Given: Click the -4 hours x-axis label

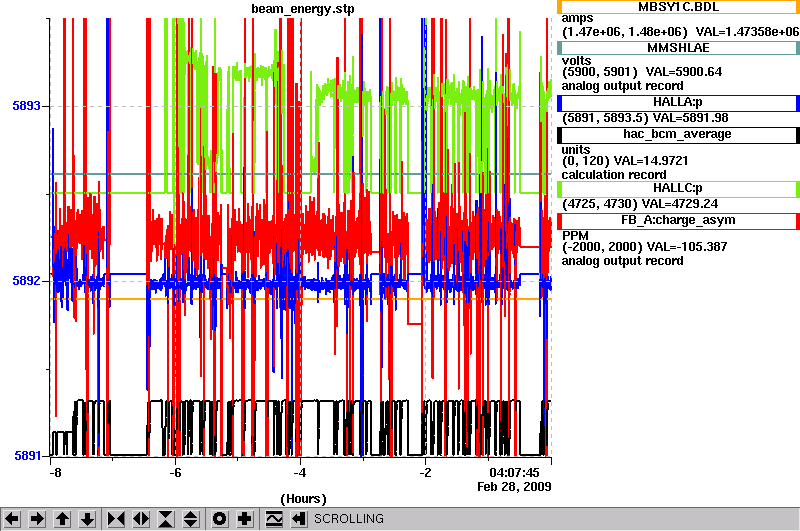Looking at the screenshot, I should click(x=300, y=473).
